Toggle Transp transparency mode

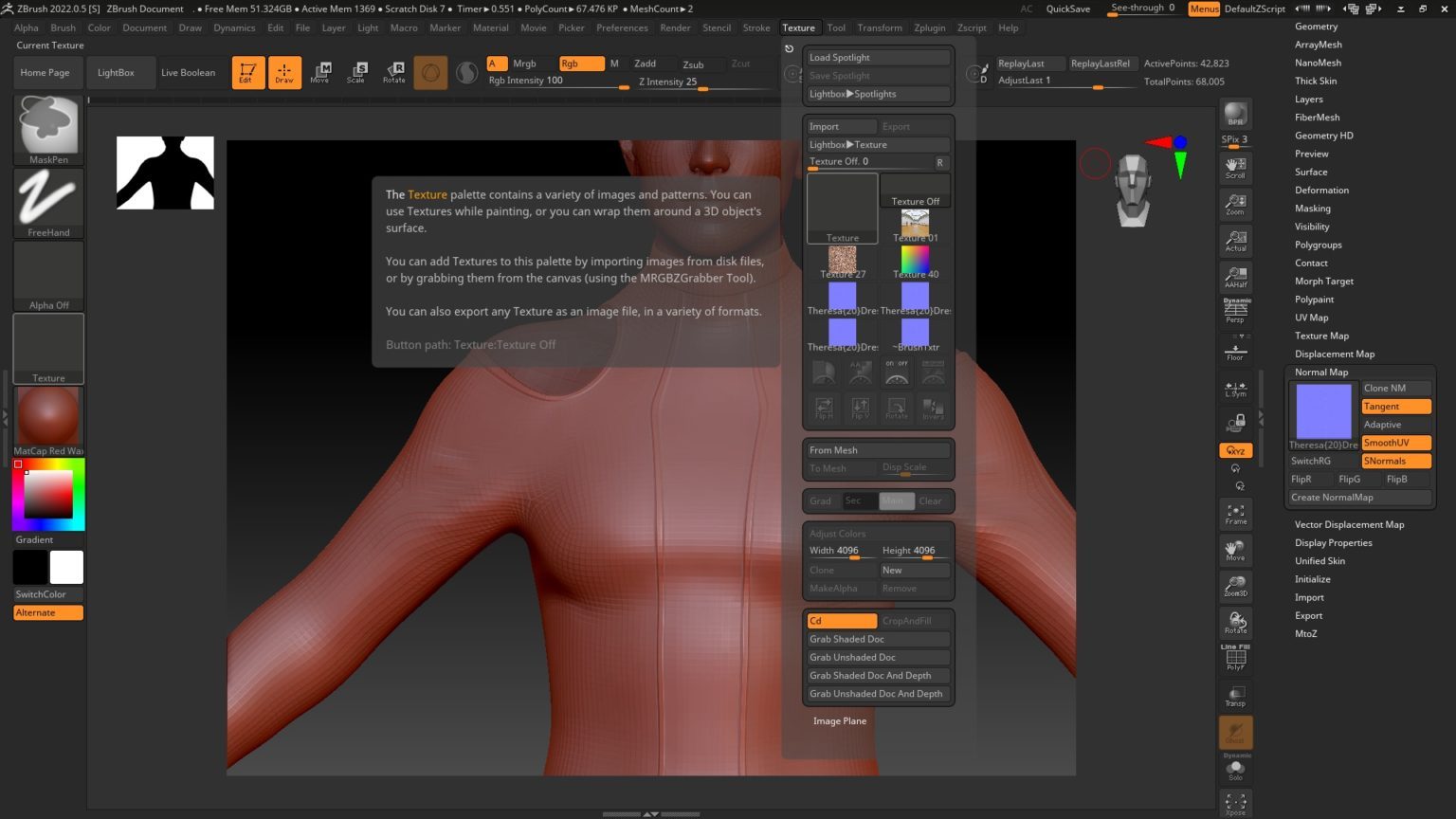coord(1235,696)
